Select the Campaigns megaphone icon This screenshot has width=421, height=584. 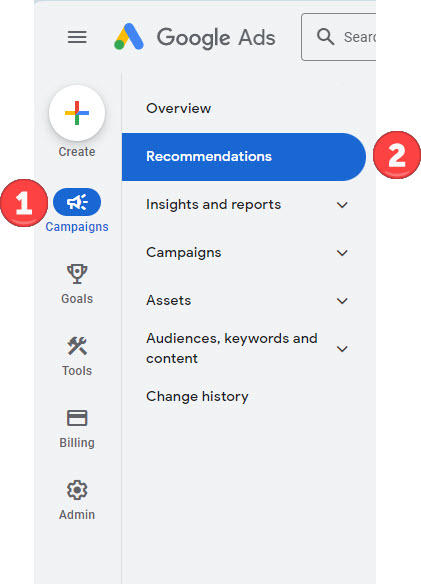pos(77,202)
